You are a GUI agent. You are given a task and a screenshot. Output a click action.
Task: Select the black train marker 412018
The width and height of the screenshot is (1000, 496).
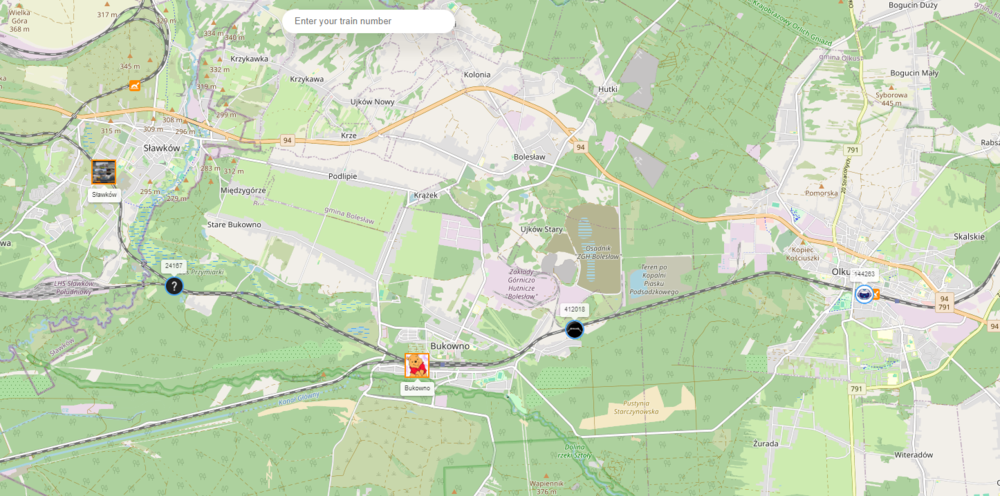tap(574, 329)
